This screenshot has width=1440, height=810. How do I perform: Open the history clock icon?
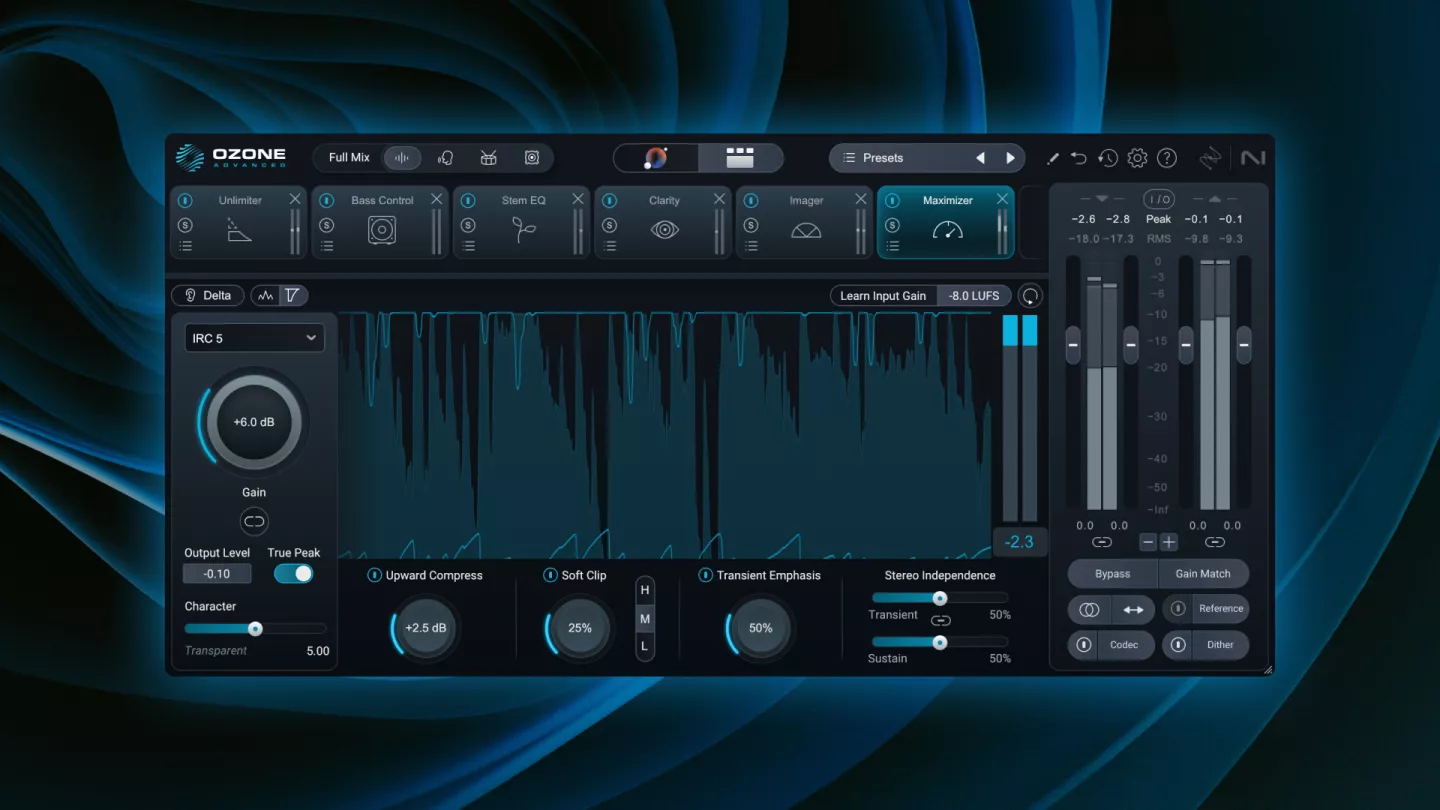[1107, 158]
